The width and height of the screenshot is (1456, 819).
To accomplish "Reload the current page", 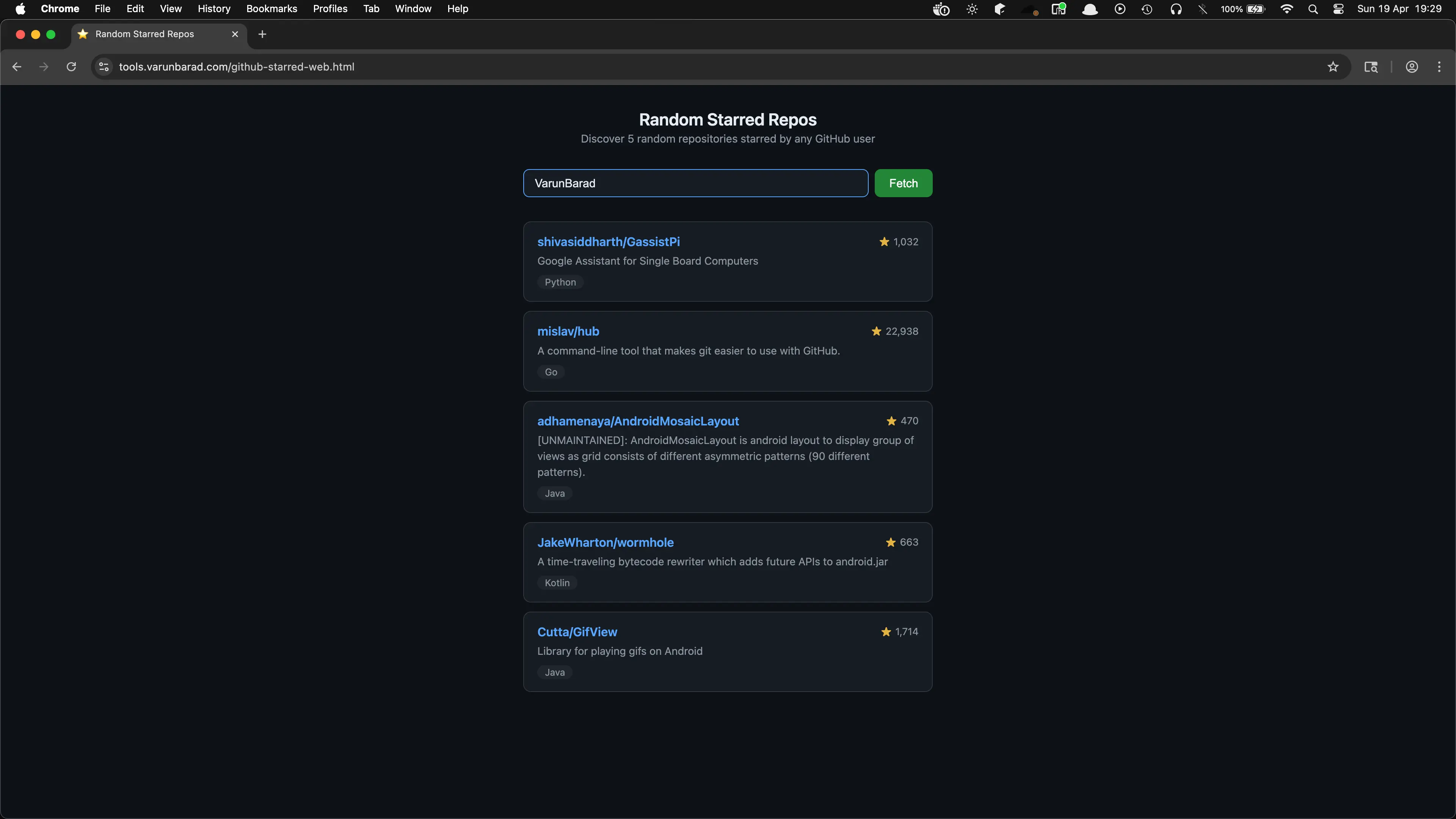I will (x=71, y=67).
